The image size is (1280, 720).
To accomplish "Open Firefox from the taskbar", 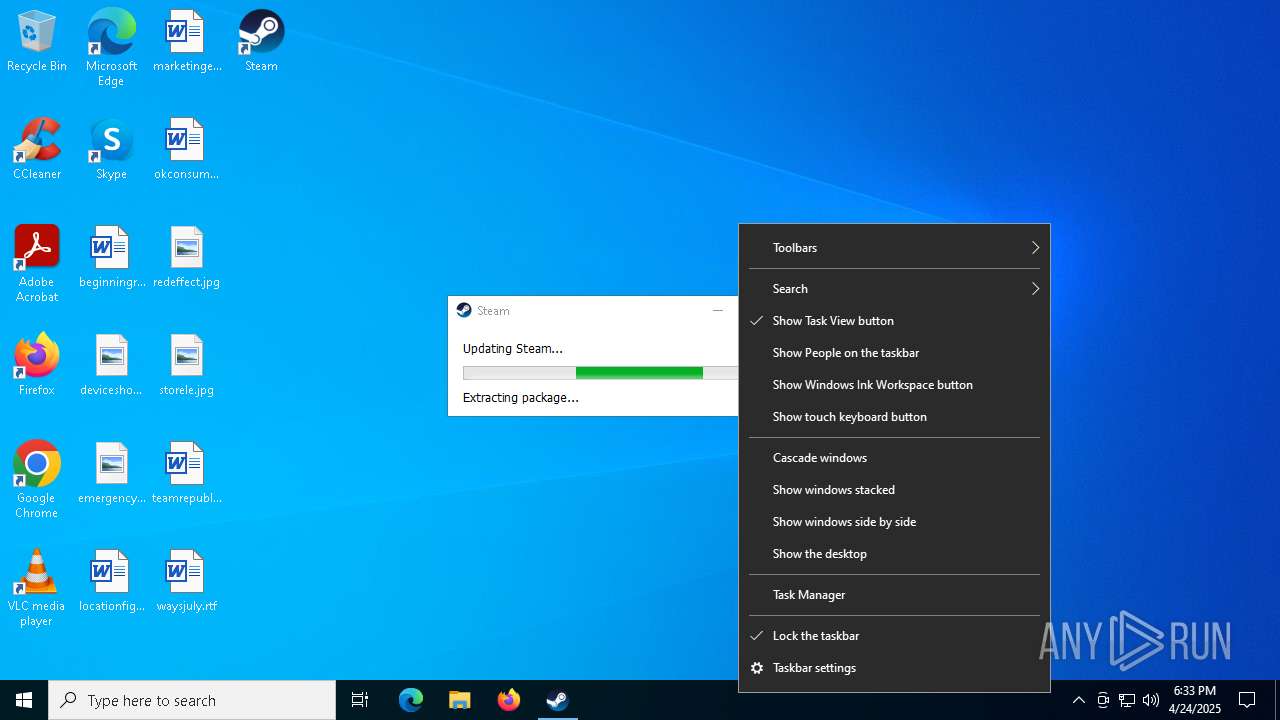I will [x=509, y=700].
